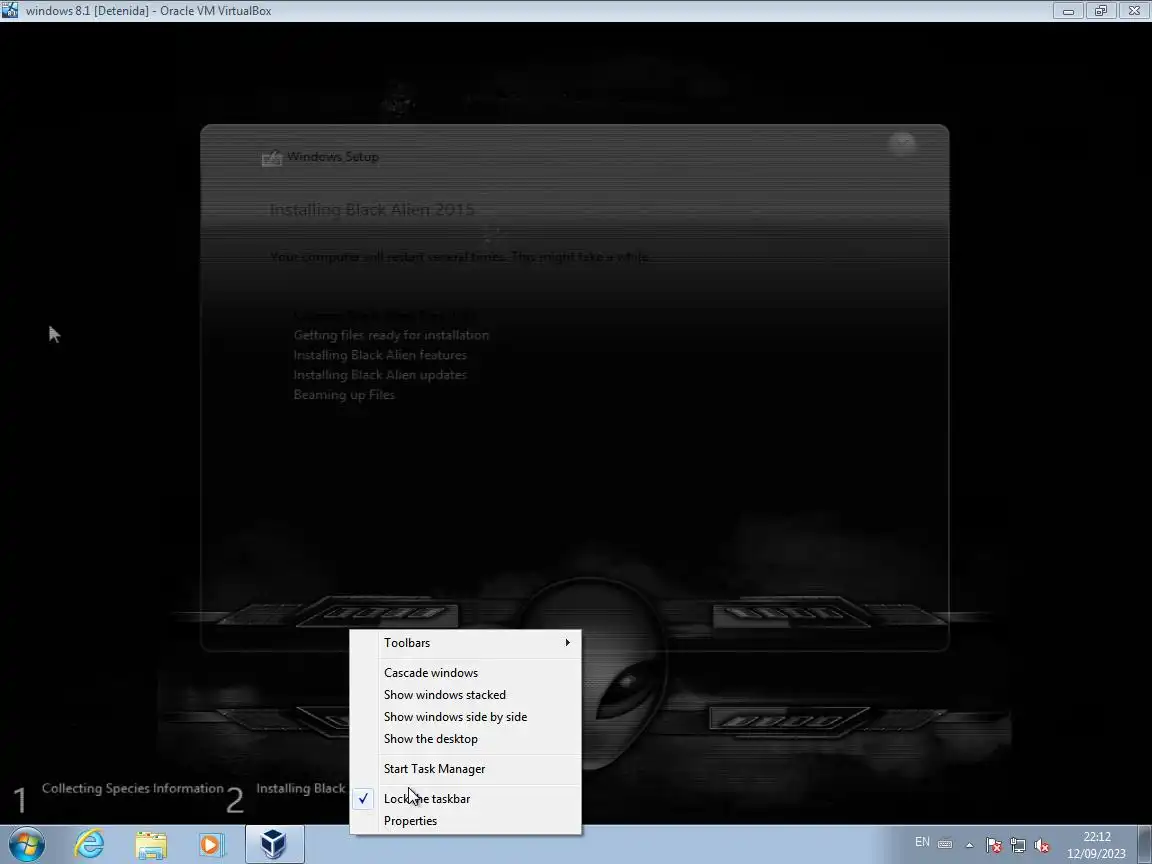This screenshot has width=1152, height=864.
Task: Click 'Collecting Species Information' step label
Action: 132,788
